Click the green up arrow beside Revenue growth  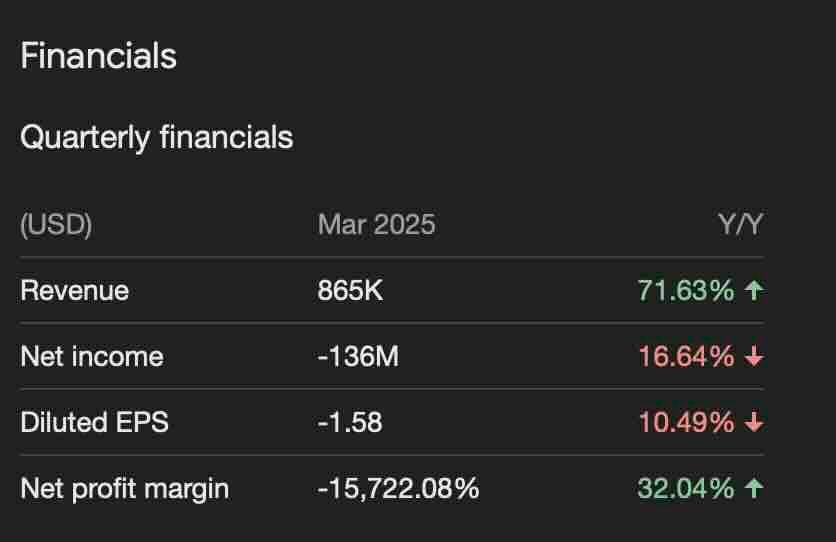tap(754, 291)
